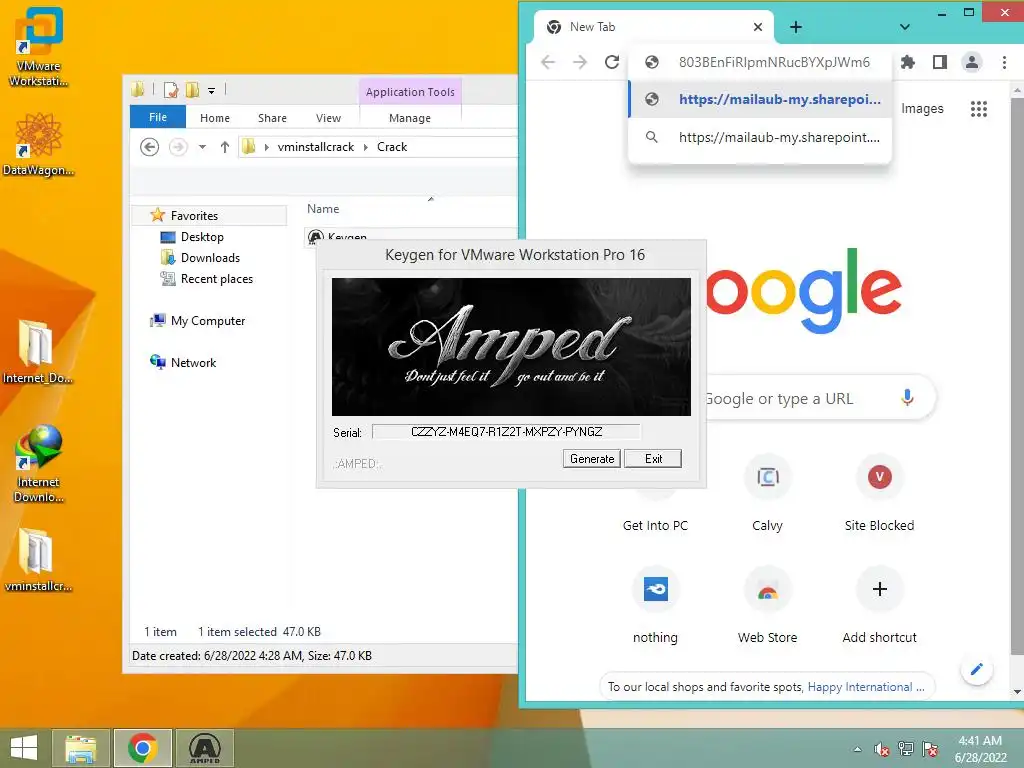Show hidden tray icons arrow

click(857, 749)
